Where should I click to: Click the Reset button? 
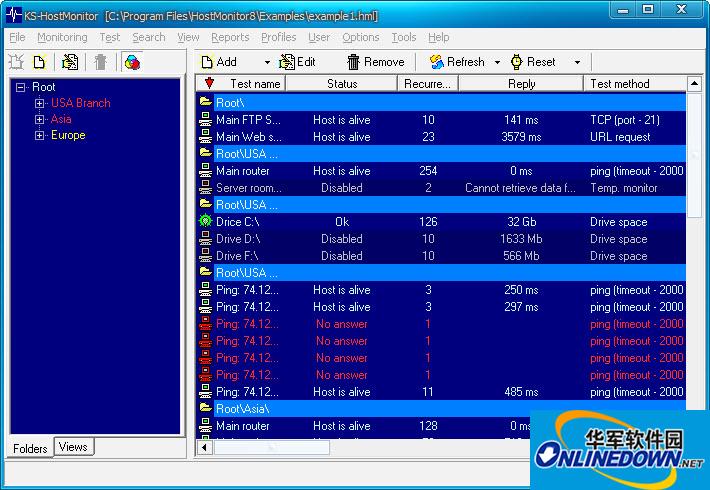click(x=533, y=62)
